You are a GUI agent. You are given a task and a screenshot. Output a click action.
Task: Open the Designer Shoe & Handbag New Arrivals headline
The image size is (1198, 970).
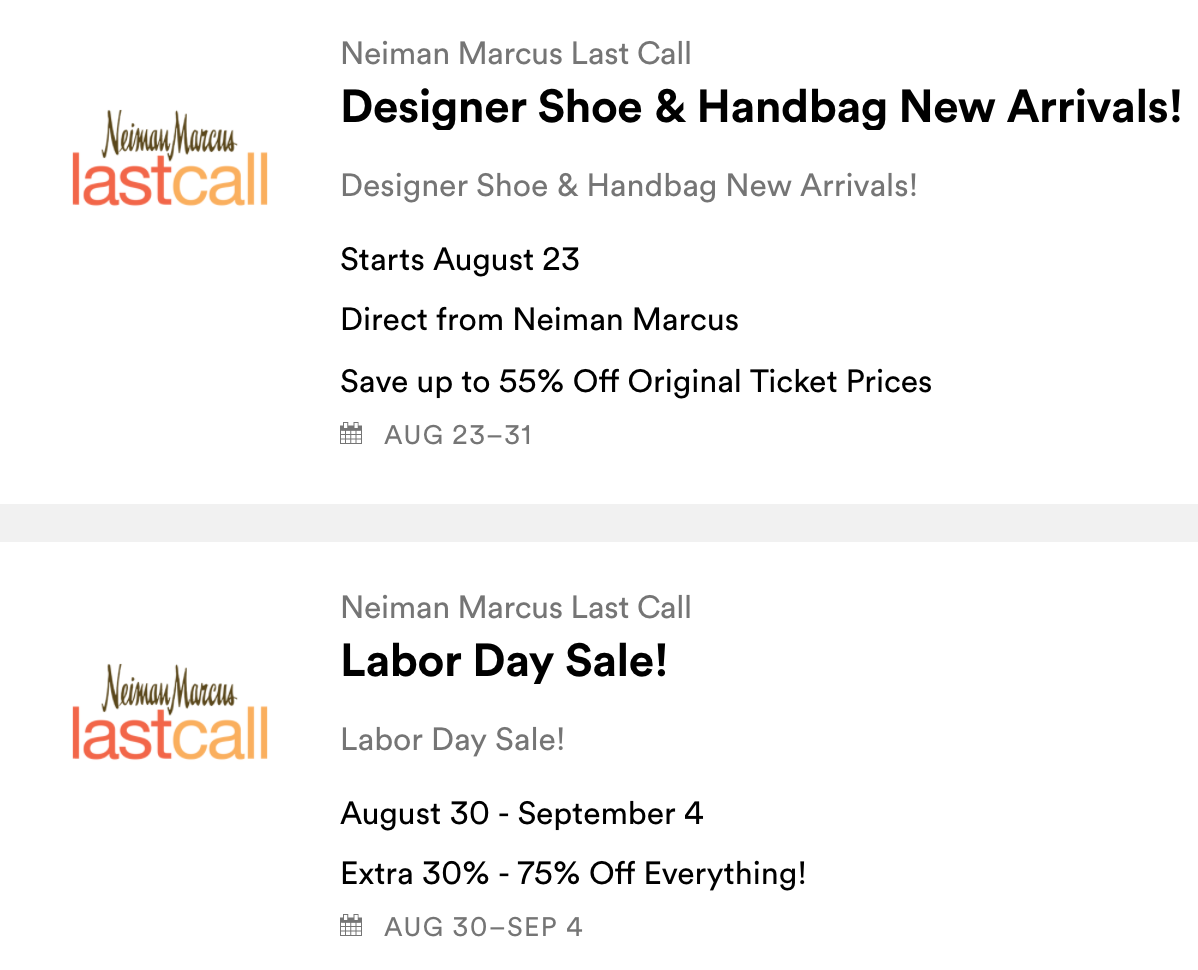click(761, 107)
